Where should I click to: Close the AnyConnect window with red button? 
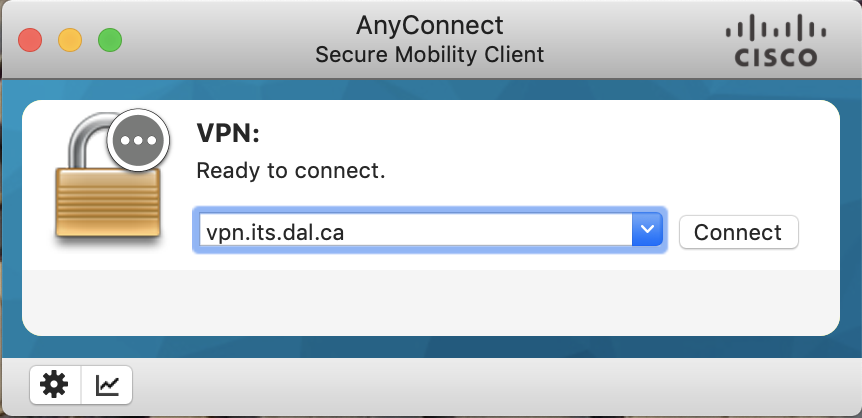coord(30,40)
